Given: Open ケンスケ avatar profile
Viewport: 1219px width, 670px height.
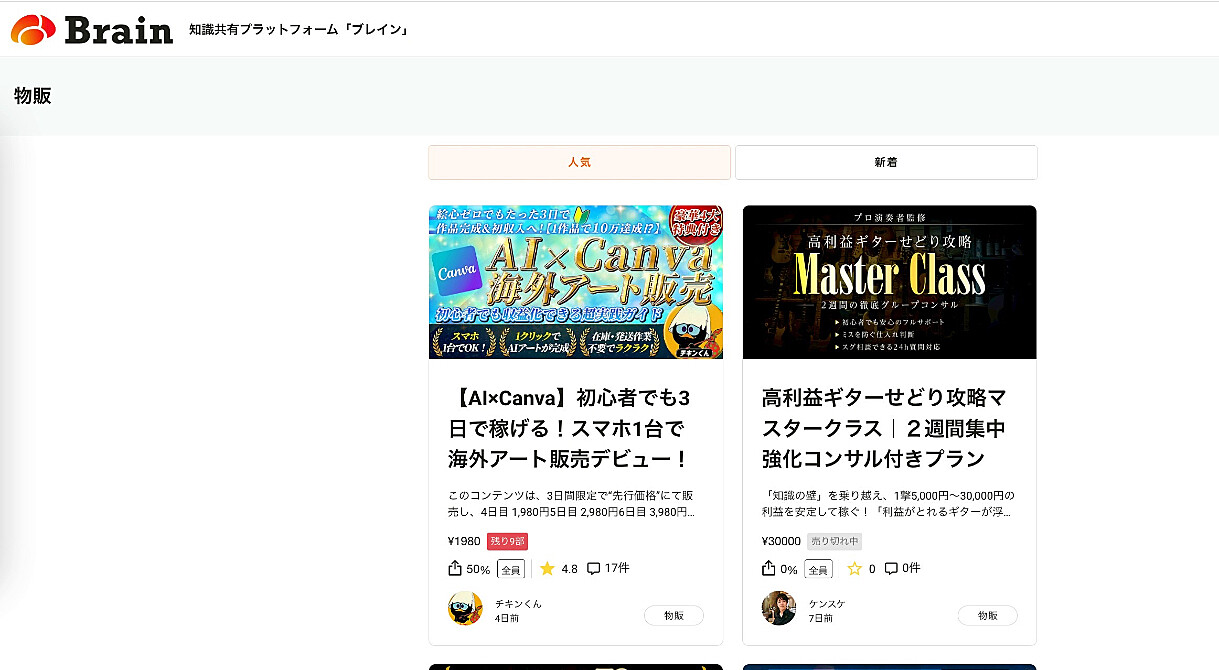Looking at the screenshot, I should pyautogui.click(x=779, y=608).
